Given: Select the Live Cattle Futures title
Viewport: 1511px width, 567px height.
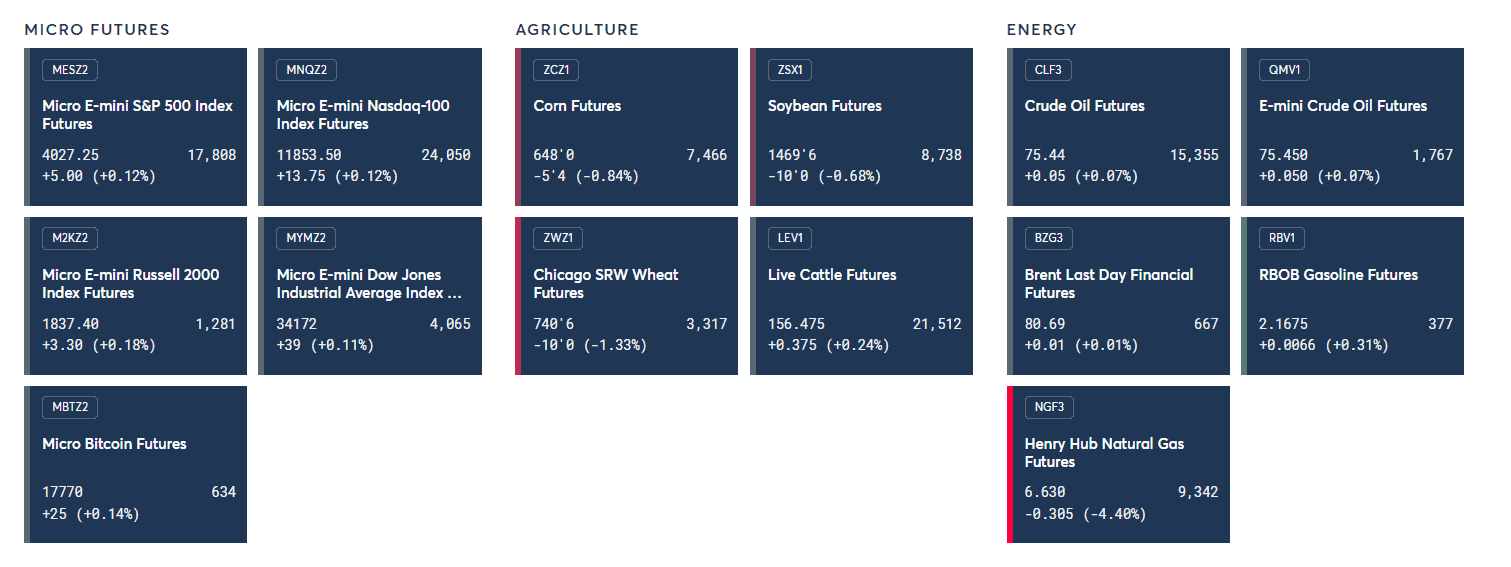Looking at the screenshot, I should click(832, 275).
